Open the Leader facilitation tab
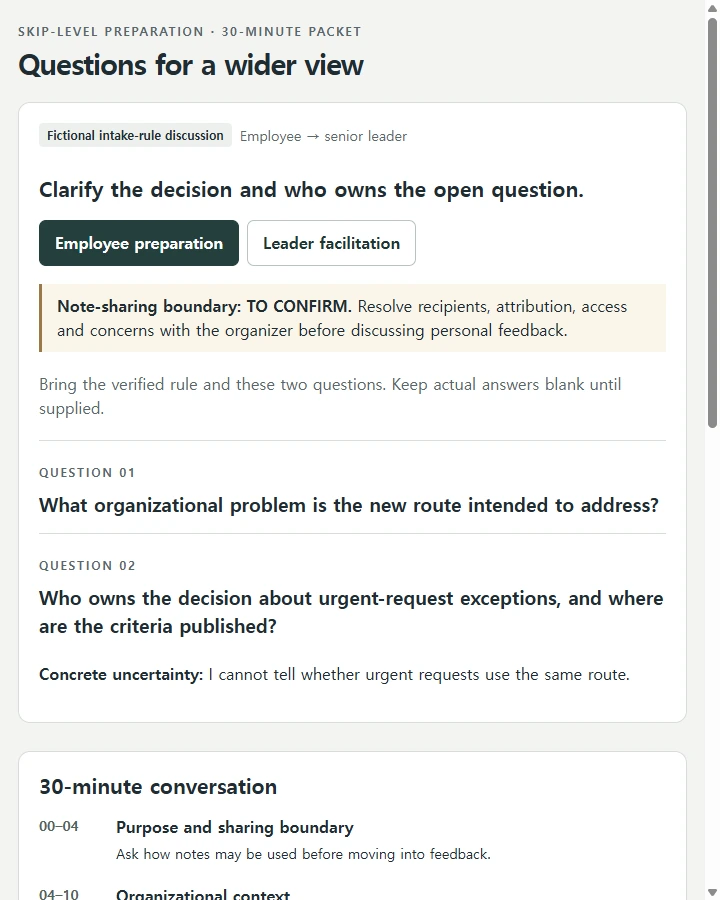 click(x=331, y=243)
